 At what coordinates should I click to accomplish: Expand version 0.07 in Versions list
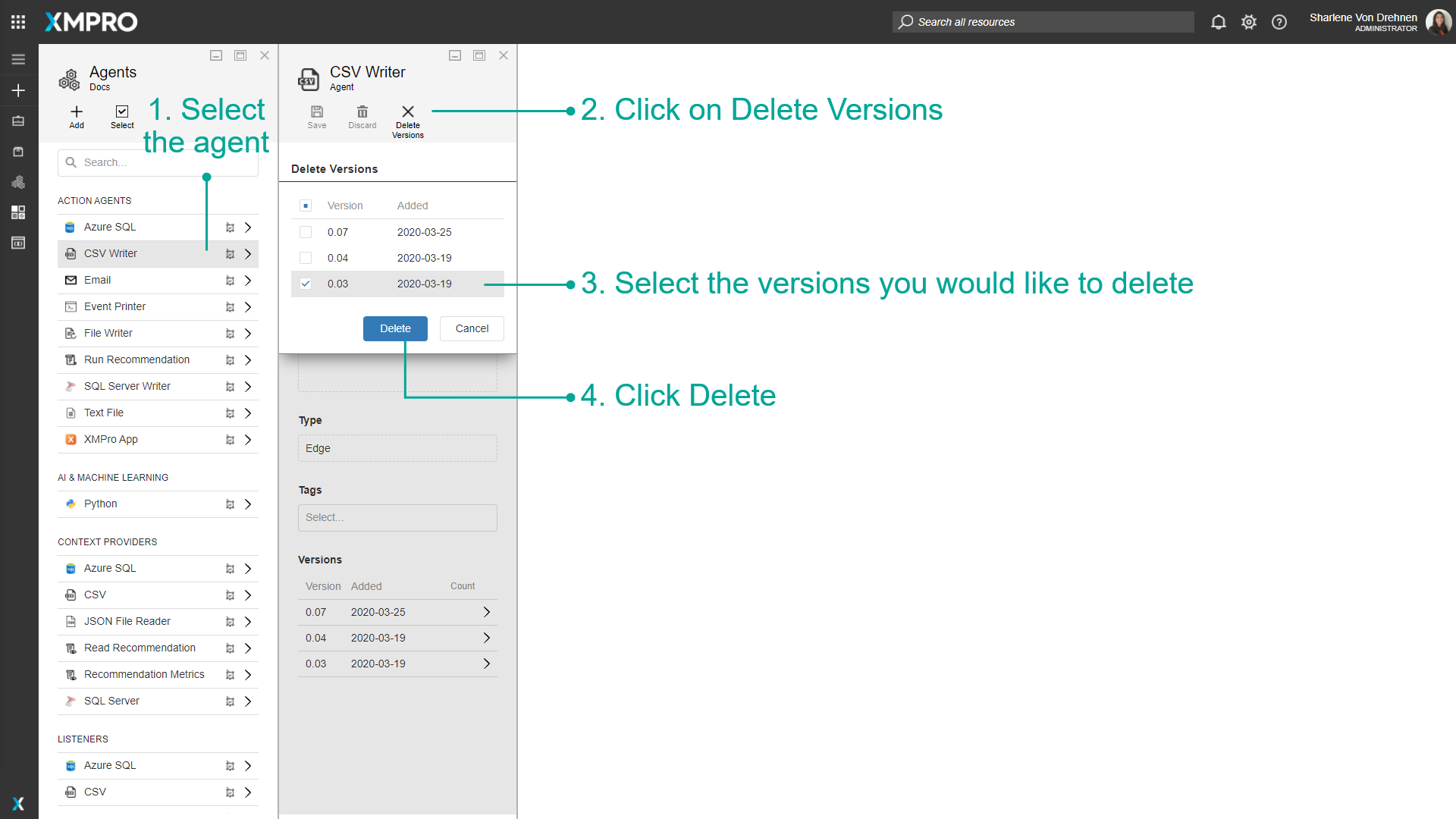click(487, 612)
